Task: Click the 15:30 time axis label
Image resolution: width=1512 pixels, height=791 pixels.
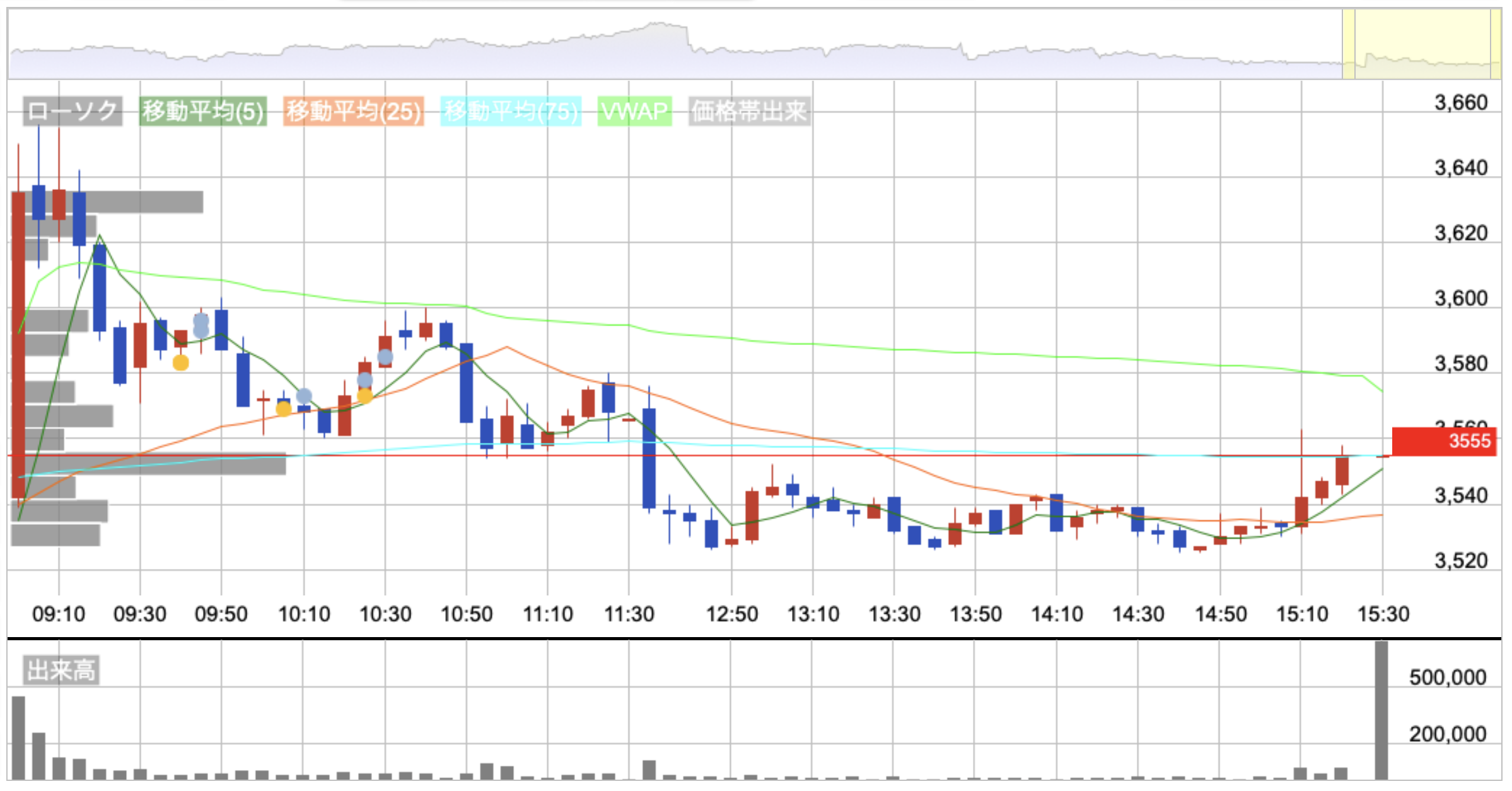Action: tap(1383, 614)
